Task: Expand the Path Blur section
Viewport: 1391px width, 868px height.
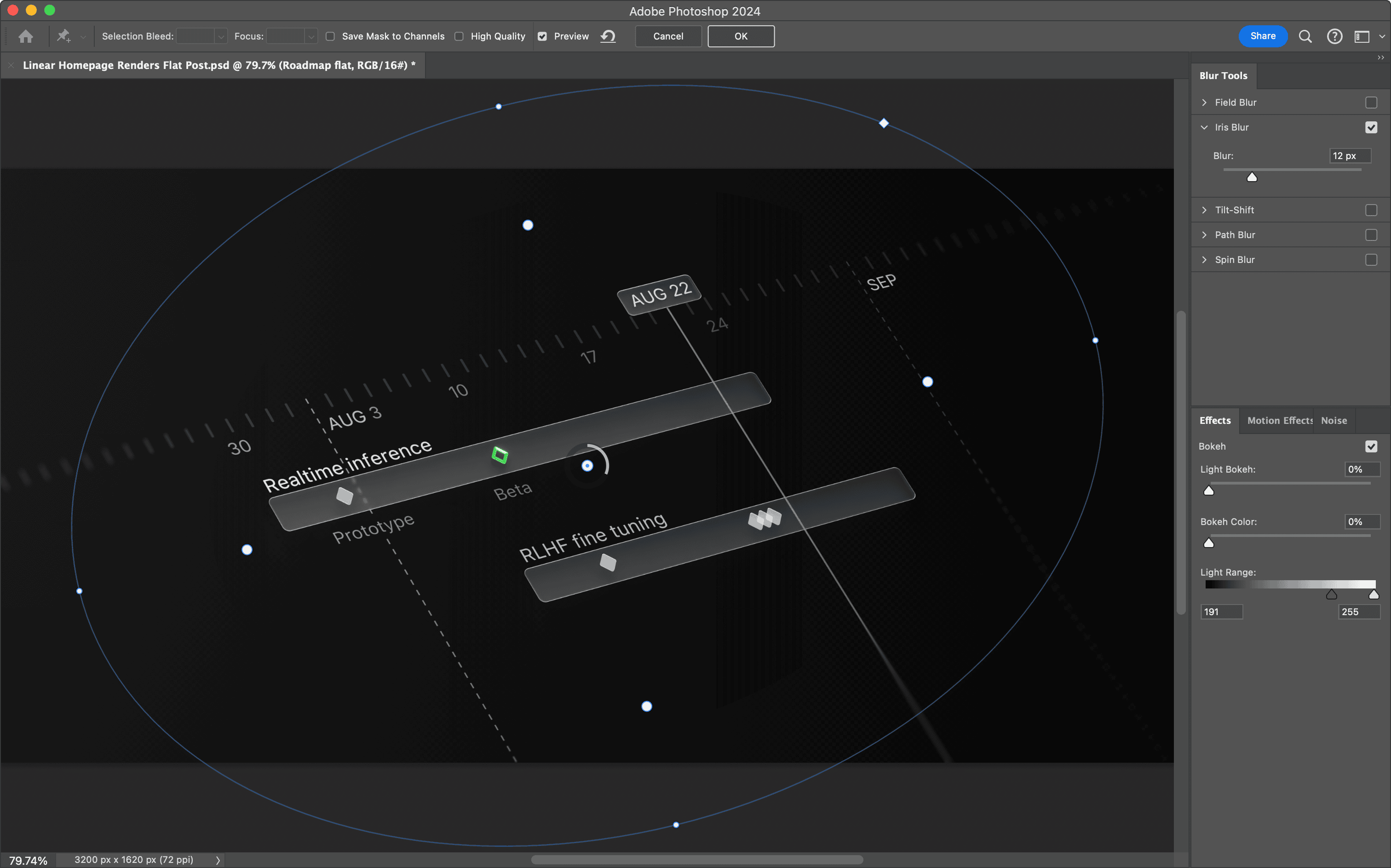Action: (1204, 234)
